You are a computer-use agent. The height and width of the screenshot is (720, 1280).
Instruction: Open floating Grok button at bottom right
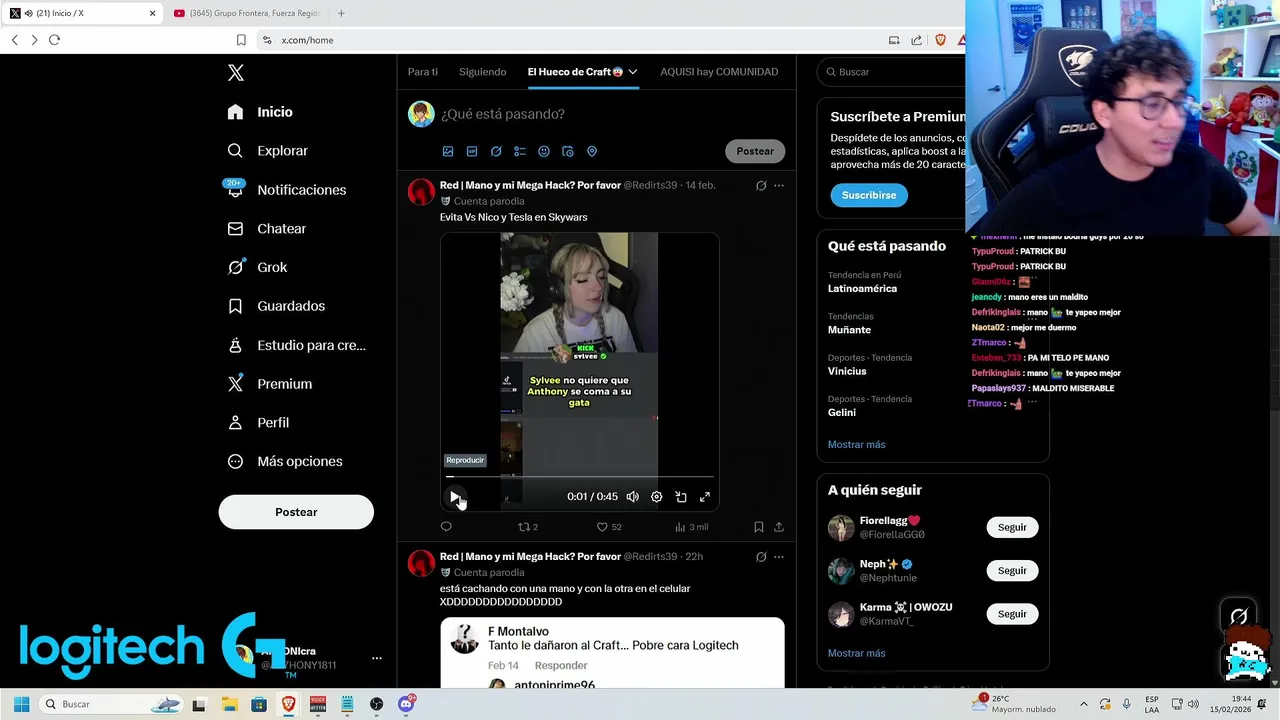pyautogui.click(x=1239, y=617)
